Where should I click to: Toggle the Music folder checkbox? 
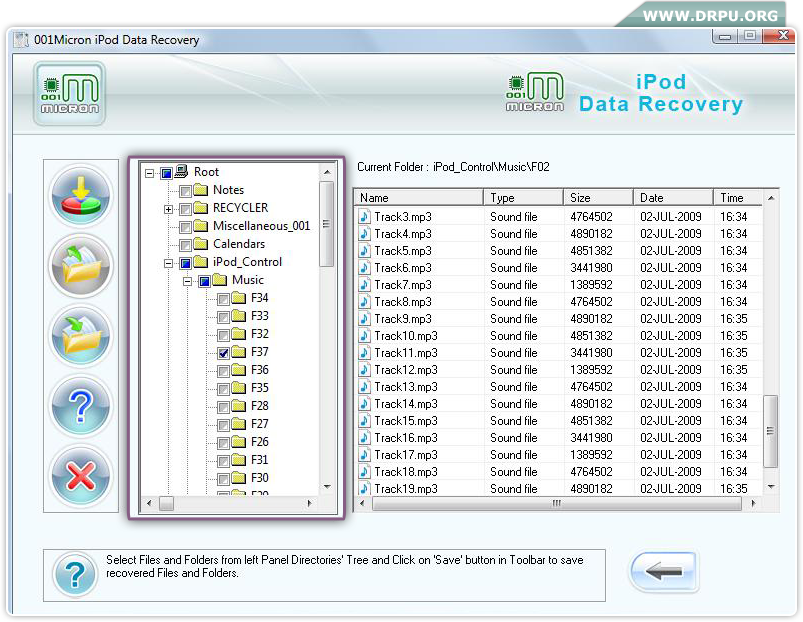[204, 281]
